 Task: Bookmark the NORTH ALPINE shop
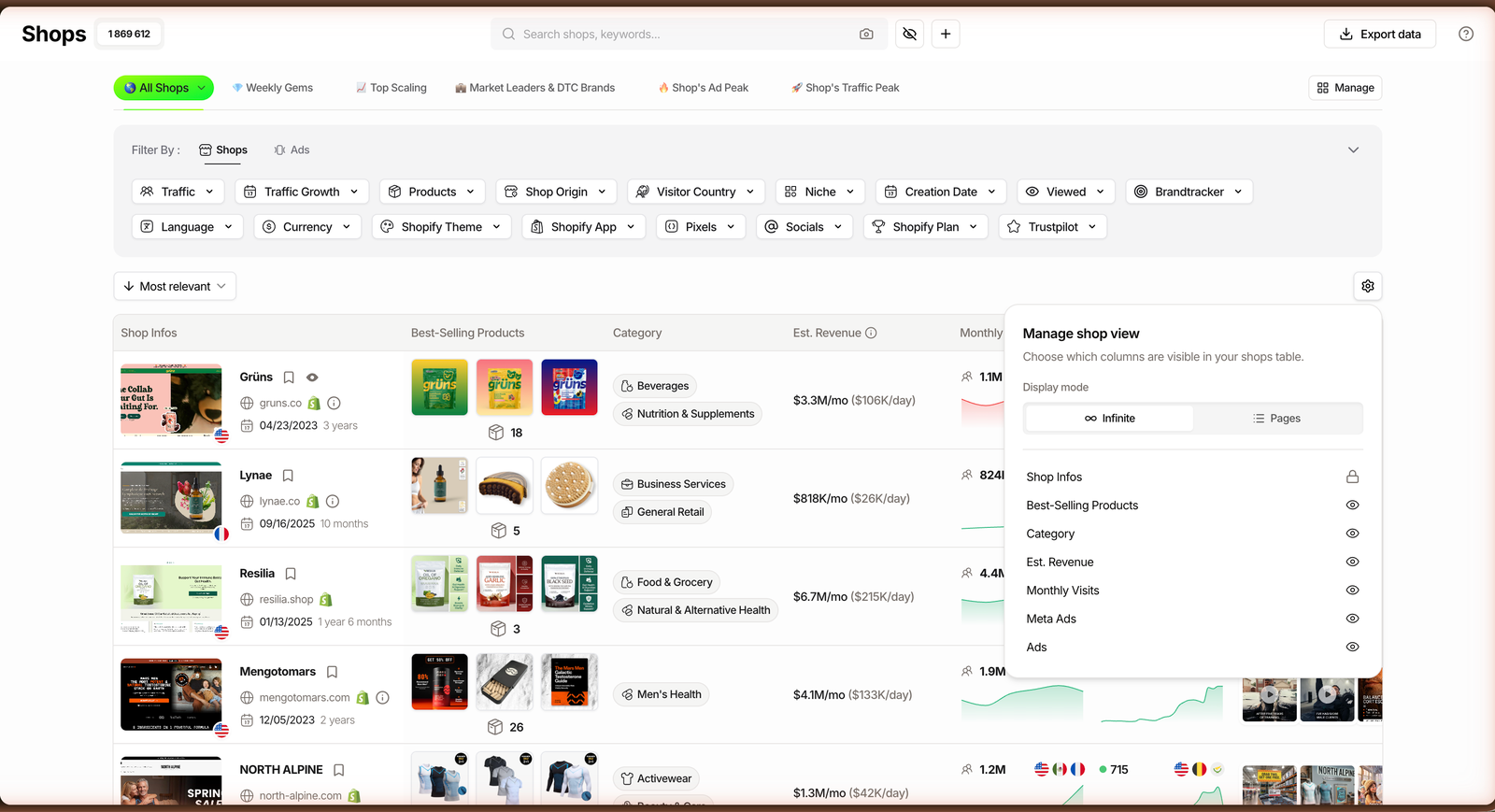tap(339, 770)
